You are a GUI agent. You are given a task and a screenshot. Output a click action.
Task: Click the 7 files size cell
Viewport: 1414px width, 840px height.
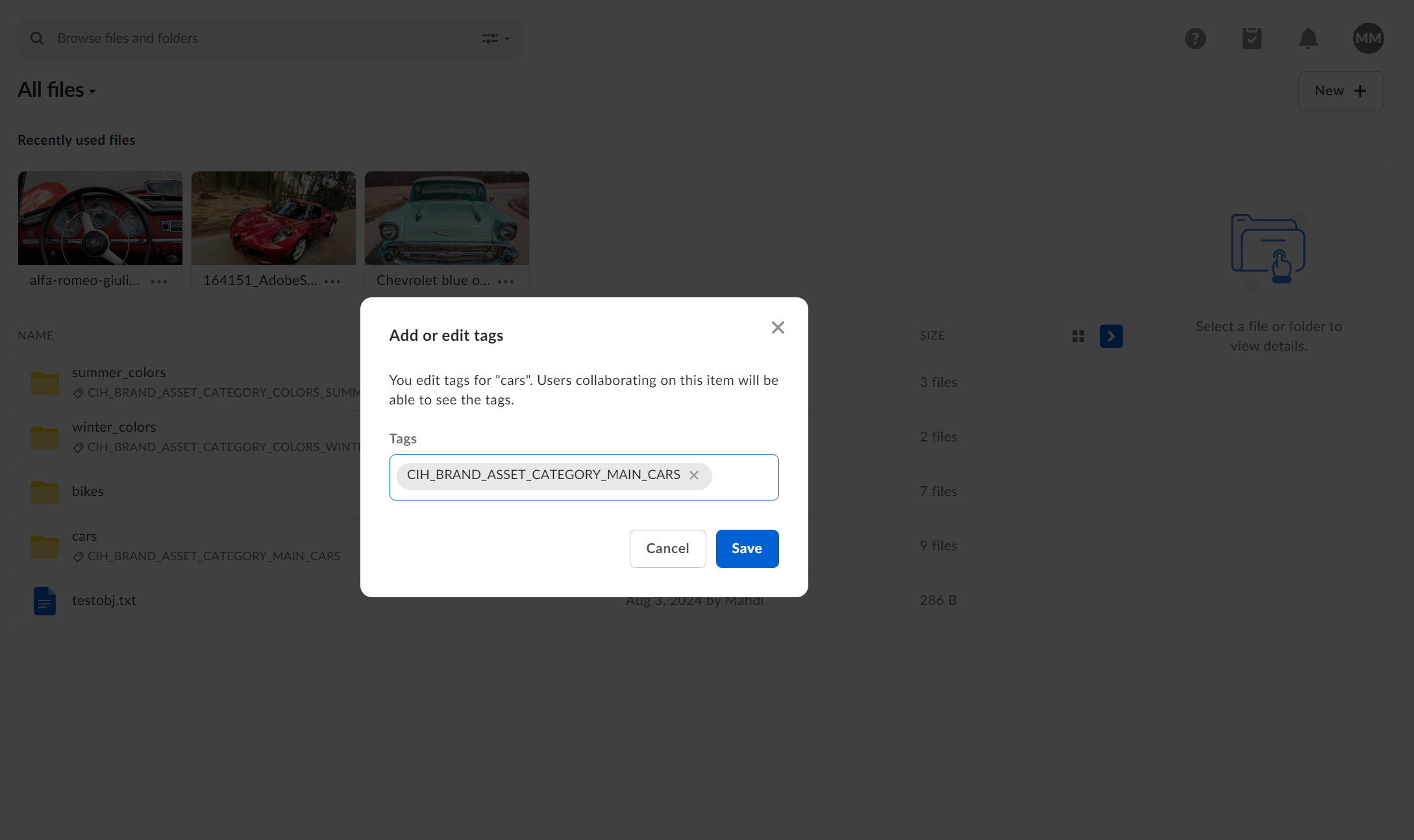(x=938, y=491)
